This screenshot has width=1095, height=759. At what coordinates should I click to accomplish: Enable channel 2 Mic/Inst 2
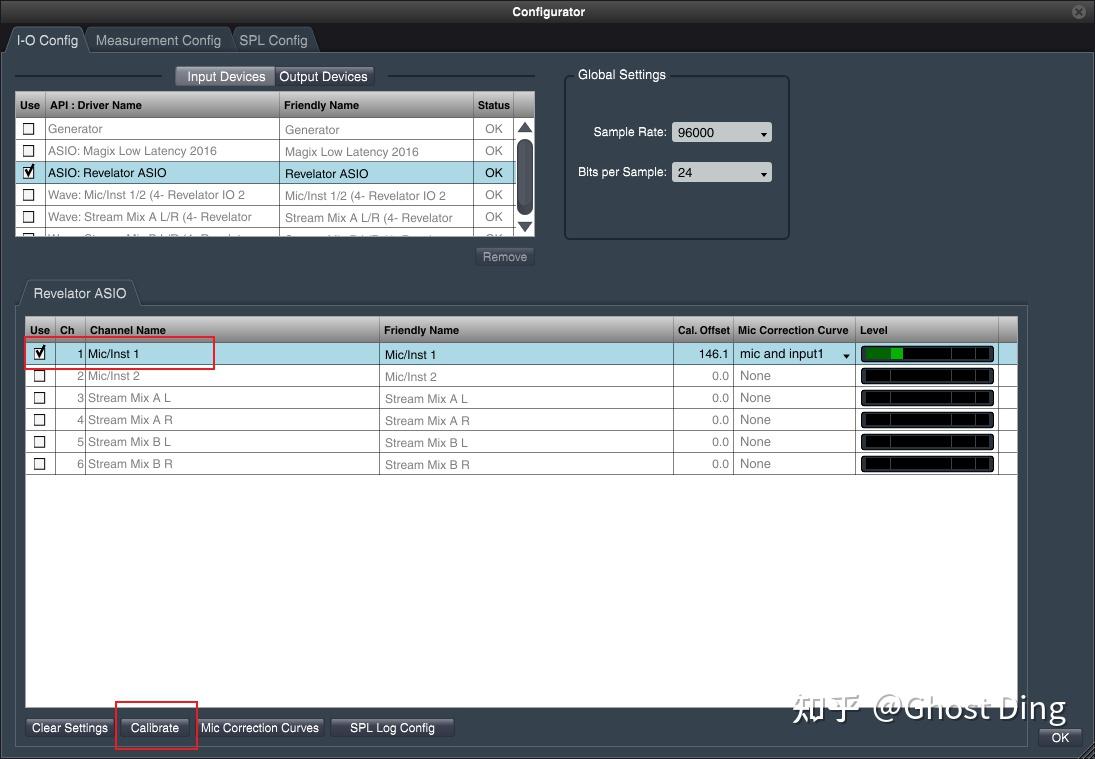pos(40,376)
